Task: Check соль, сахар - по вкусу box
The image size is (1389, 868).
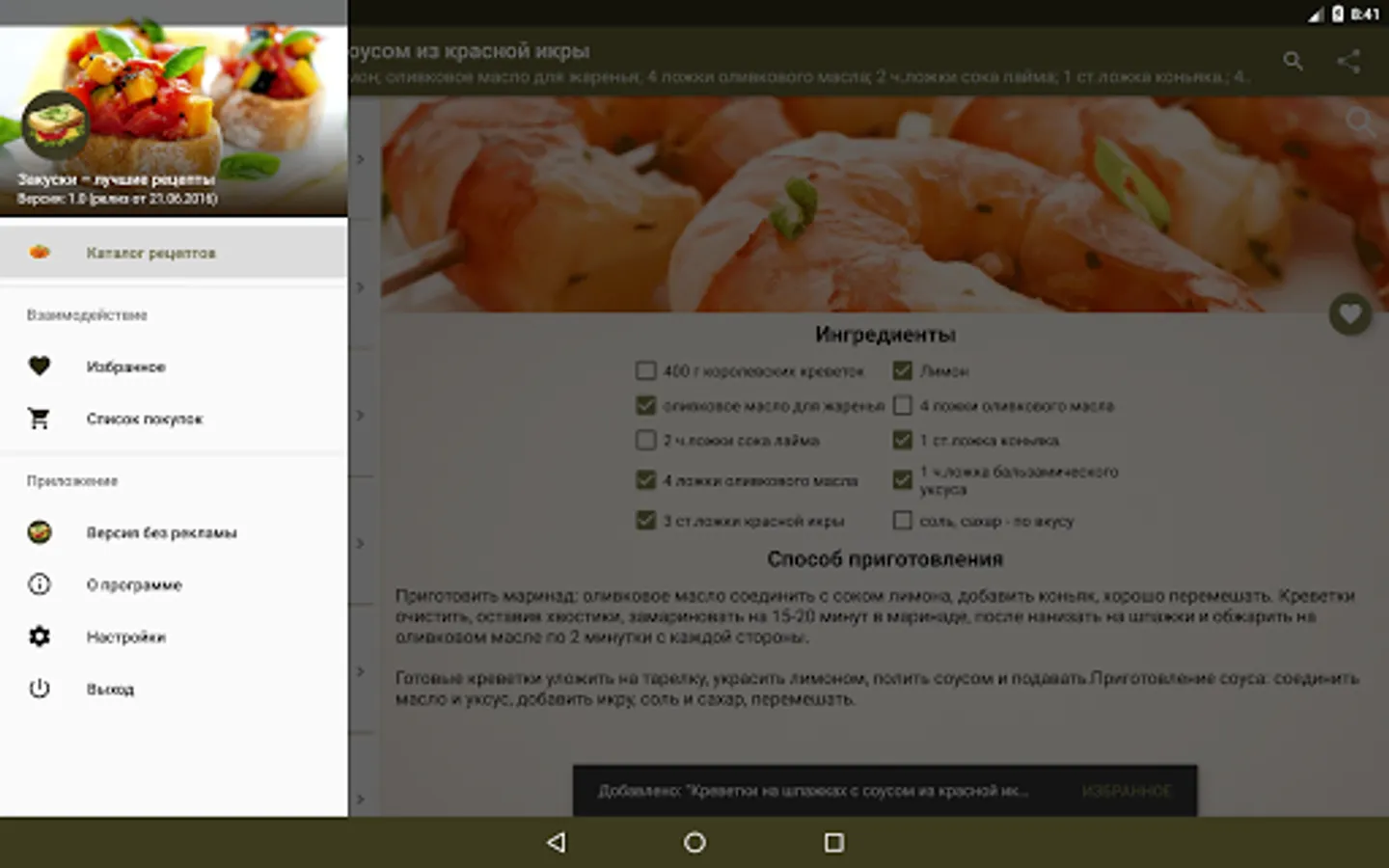Action: pos(903,521)
